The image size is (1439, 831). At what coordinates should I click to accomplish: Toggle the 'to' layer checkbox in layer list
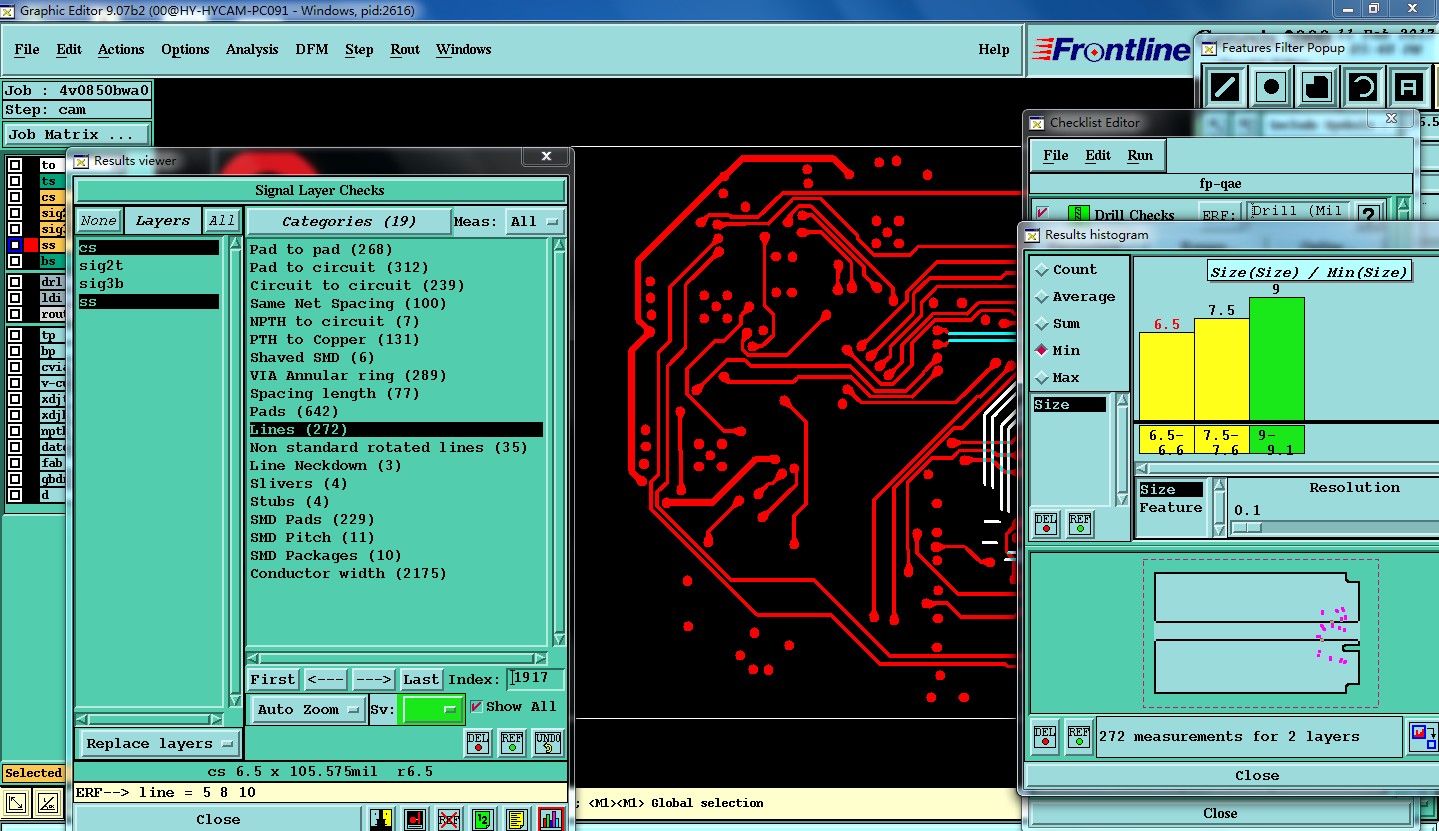[15, 165]
